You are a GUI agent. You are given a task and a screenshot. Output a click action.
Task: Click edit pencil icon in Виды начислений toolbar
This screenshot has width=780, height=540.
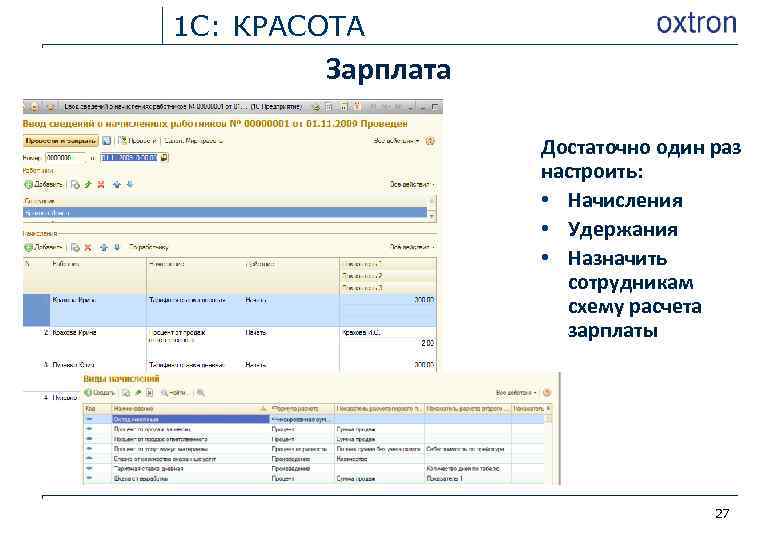click(x=138, y=393)
